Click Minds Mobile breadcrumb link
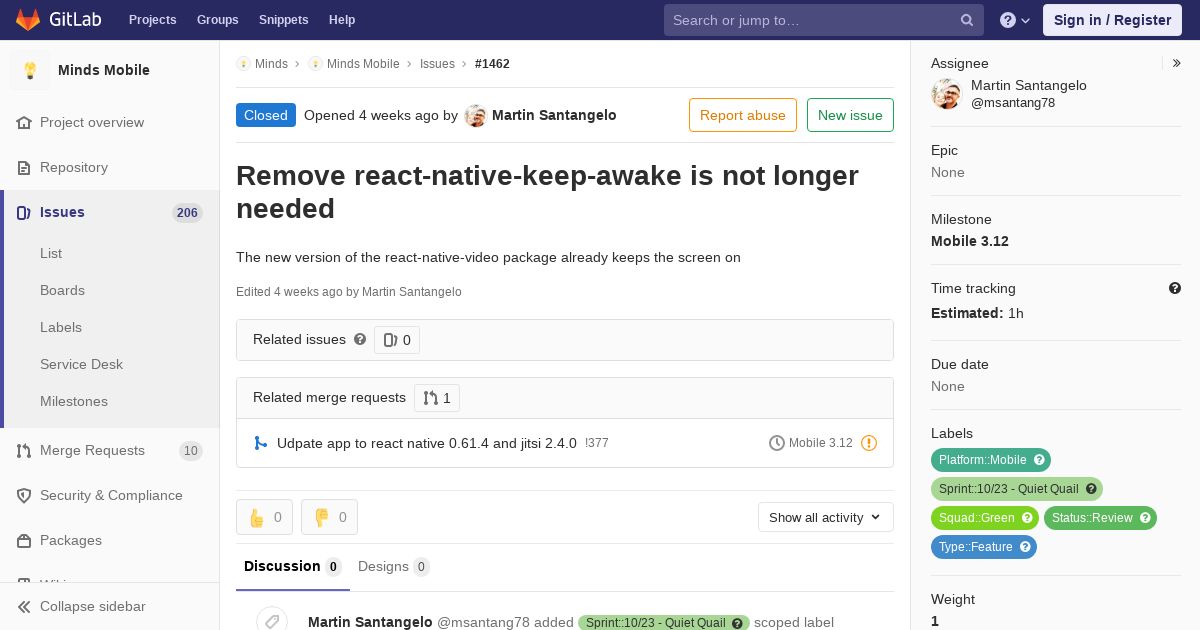Viewport: 1200px width, 630px height. [363, 63]
